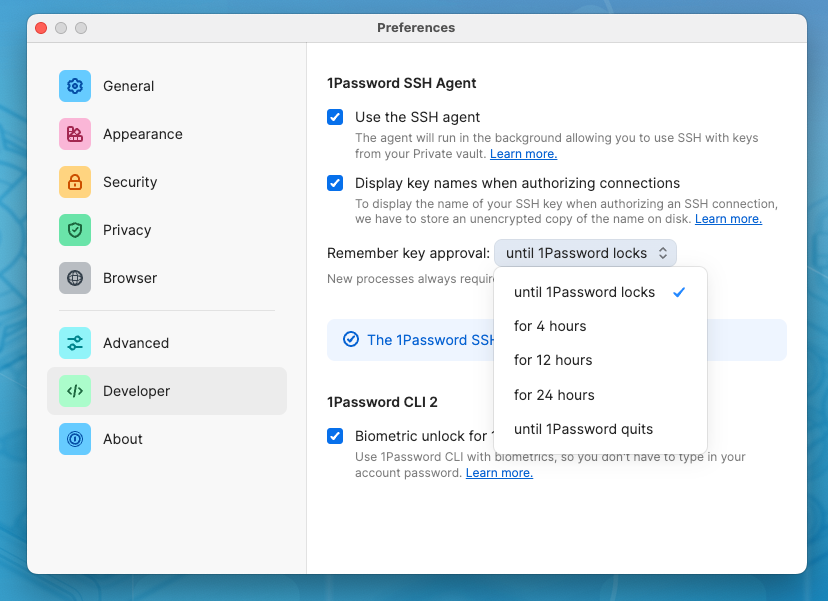The image size is (828, 601).
Task: Click the Appearance palette icon
Action: point(75,134)
